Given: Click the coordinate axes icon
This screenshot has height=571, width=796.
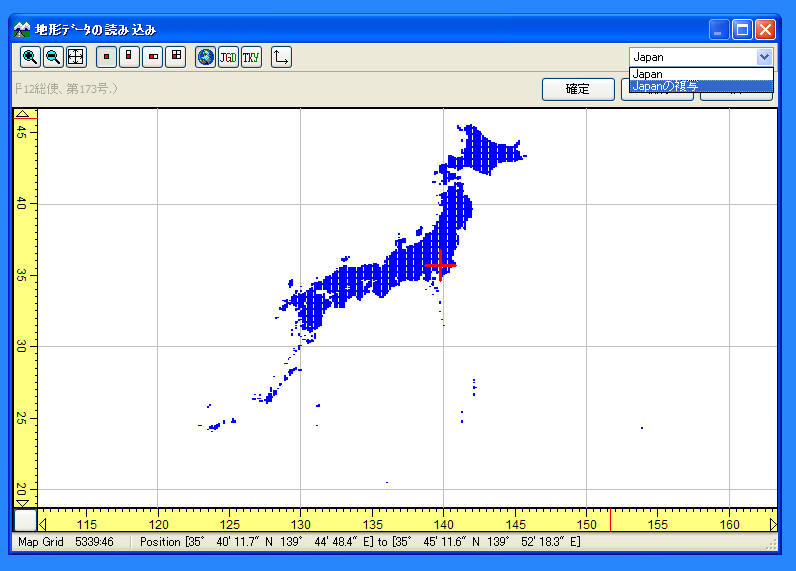Looking at the screenshot, I should (x=281, y=57).
